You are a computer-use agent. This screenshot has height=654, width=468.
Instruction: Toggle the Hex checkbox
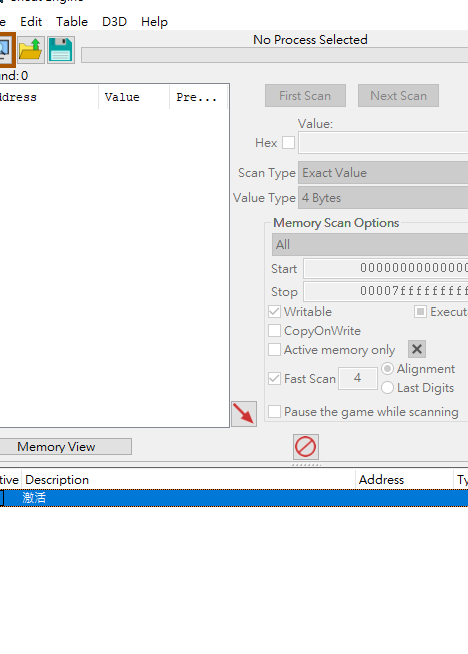288,143
